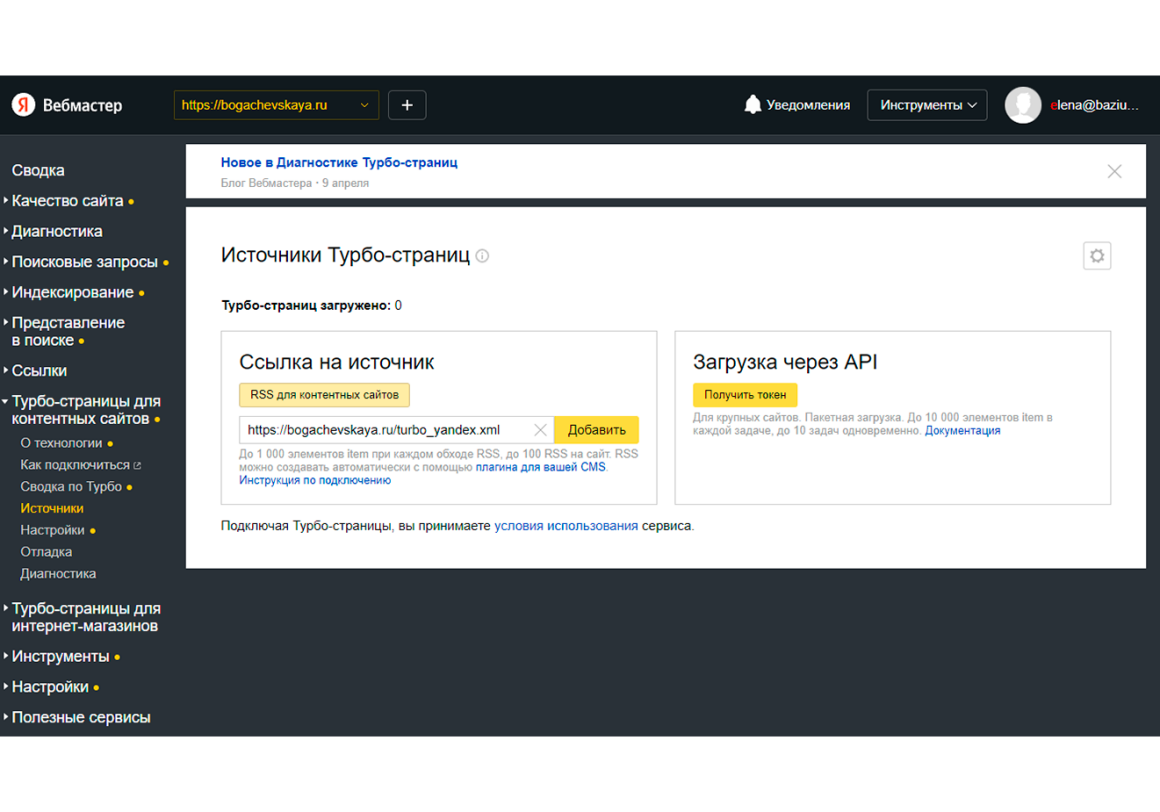Open Сводка по Турбо item
This screenshot has height=812, width=1160.
(x=71, y=487)
